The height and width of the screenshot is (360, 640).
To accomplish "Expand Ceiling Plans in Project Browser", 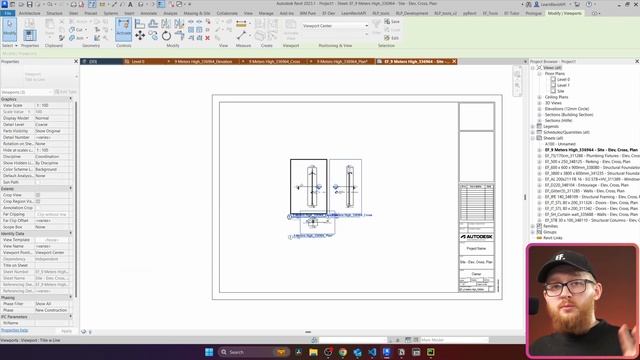I will click(x=539, y=97).
